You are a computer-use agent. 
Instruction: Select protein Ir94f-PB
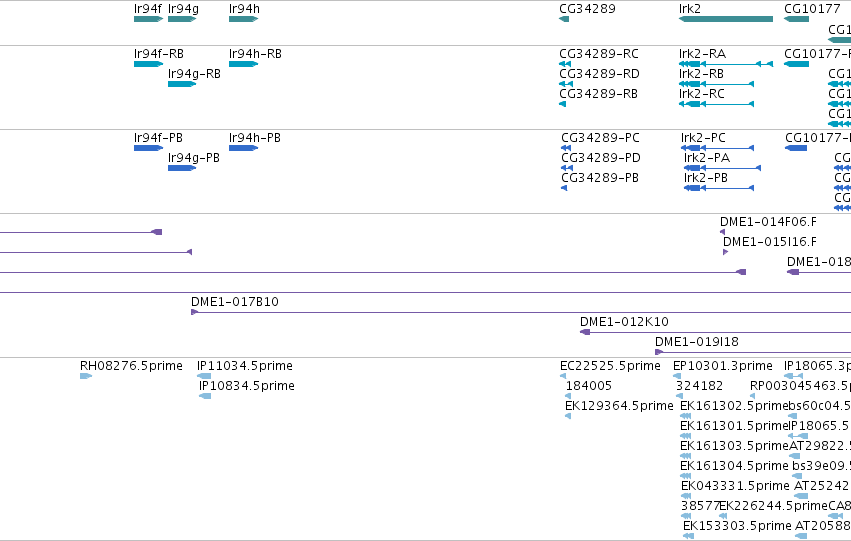[148, 148]
